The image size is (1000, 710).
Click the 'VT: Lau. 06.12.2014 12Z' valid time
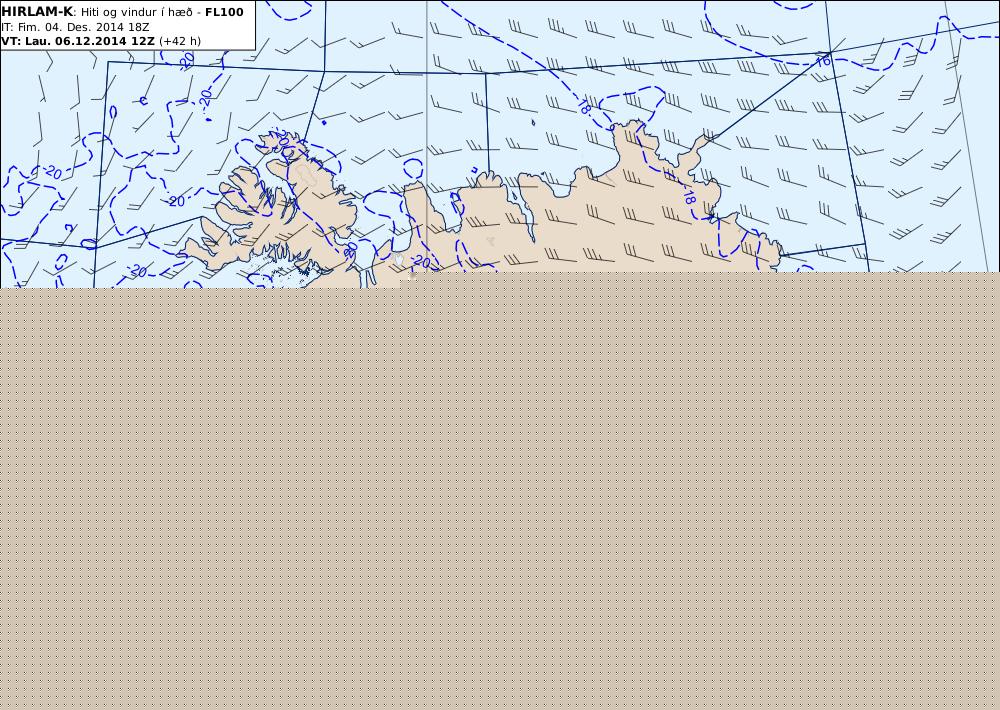click(78, 41)
